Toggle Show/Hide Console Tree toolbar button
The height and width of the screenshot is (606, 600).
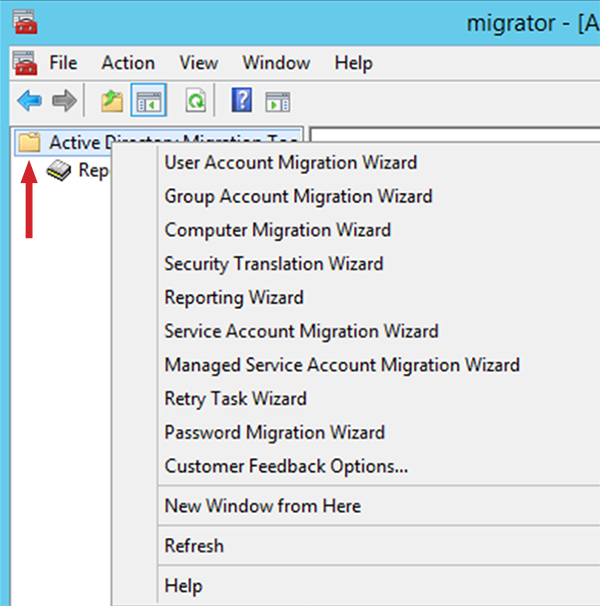tap(149, 100)
